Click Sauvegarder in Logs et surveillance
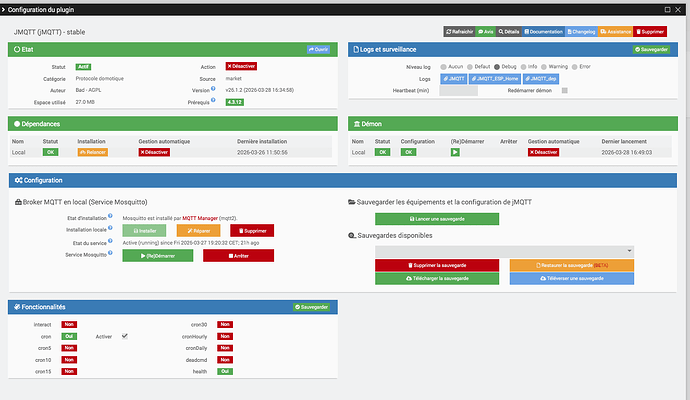690x400 pixels. (651, 49)
